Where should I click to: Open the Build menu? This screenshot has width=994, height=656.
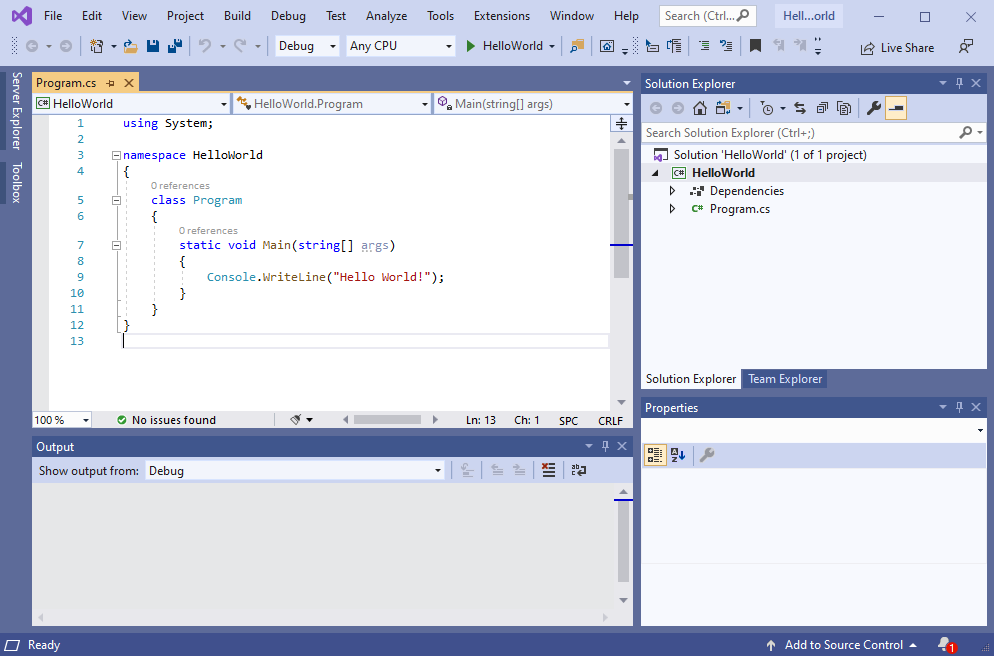(237, 16)
